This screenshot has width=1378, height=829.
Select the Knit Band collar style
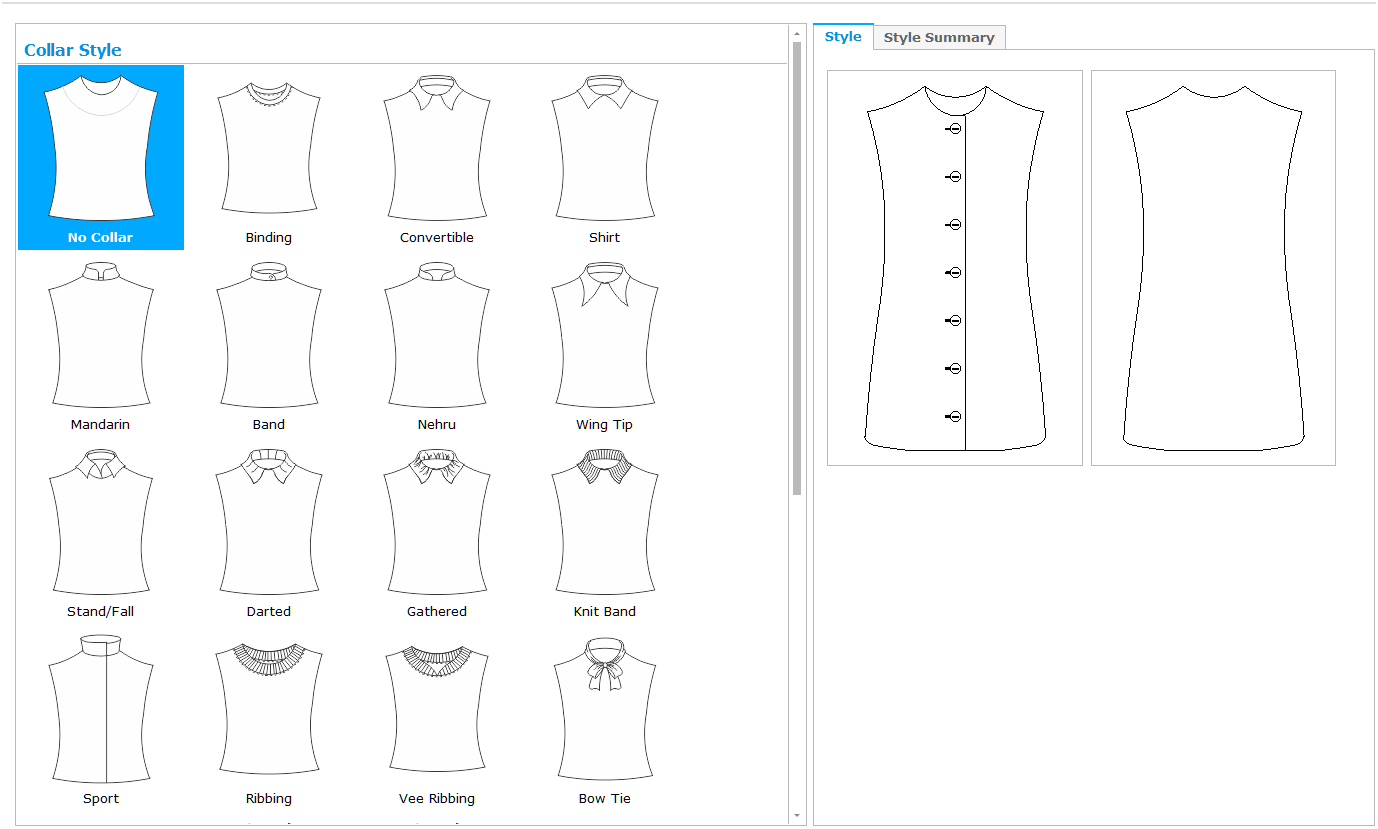604,531
